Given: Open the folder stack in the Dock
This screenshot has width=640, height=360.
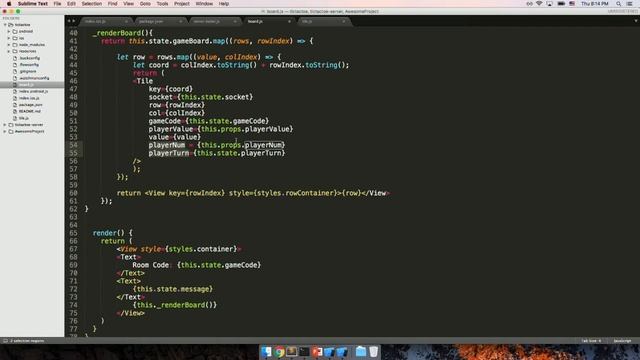Looking at the screenshot, I should (361, 351).
